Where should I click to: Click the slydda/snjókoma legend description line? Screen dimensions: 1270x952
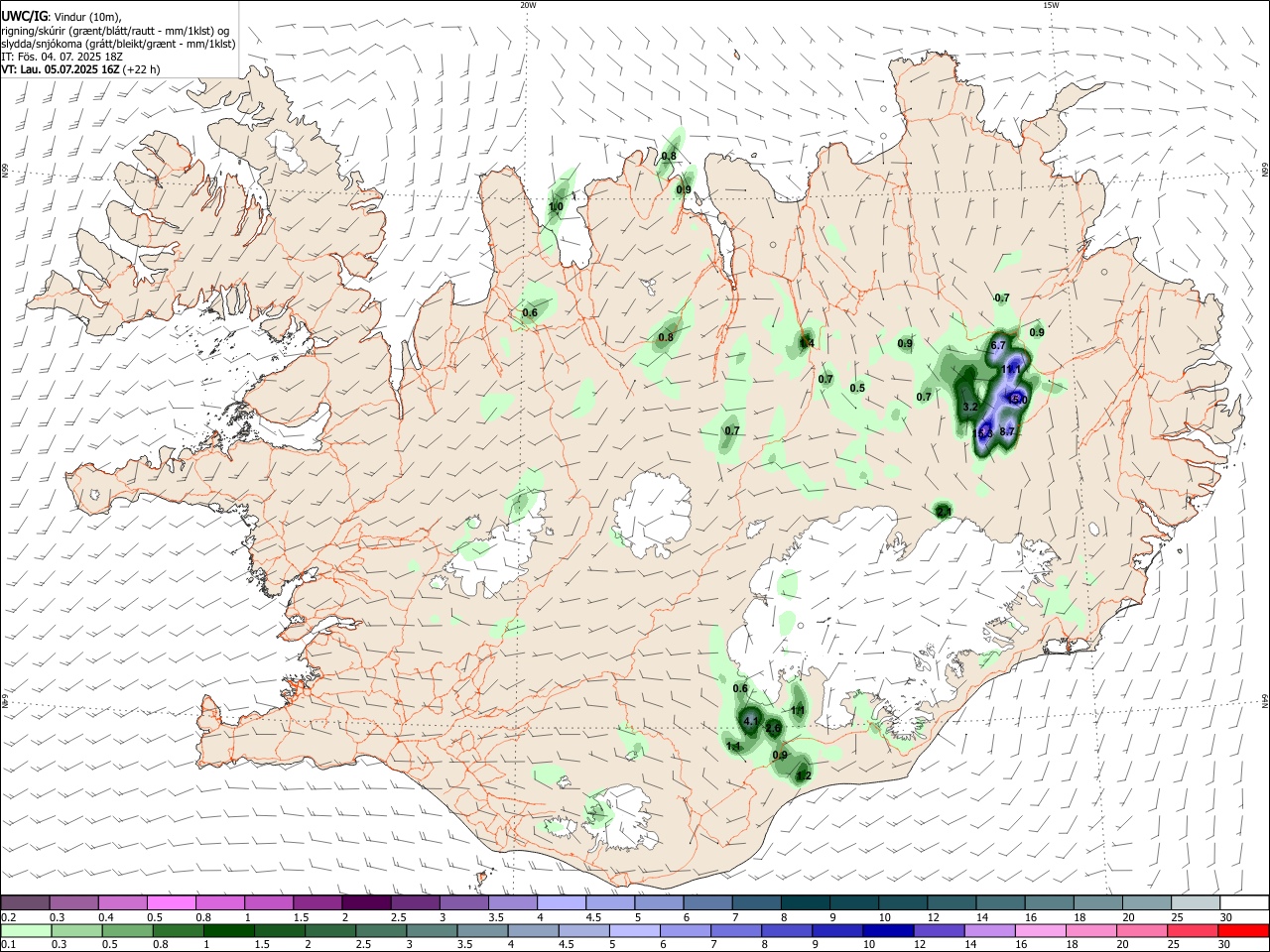pos(118,44)
